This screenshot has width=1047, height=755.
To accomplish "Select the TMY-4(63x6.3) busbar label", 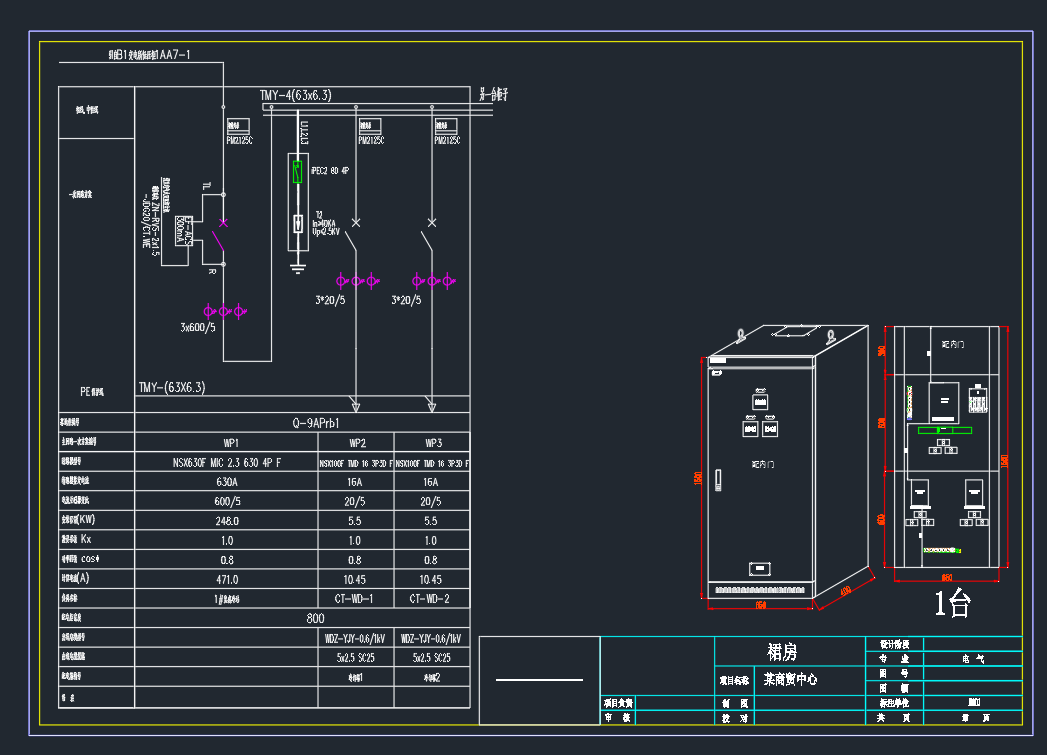I will (296, 95).
